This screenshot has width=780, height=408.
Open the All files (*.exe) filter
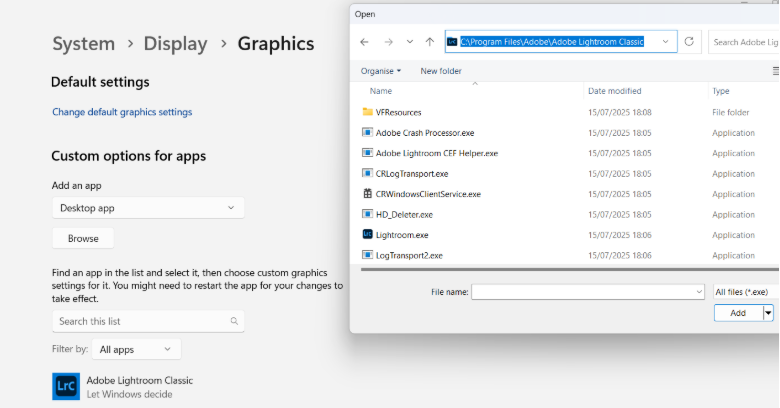coord(746,292)
